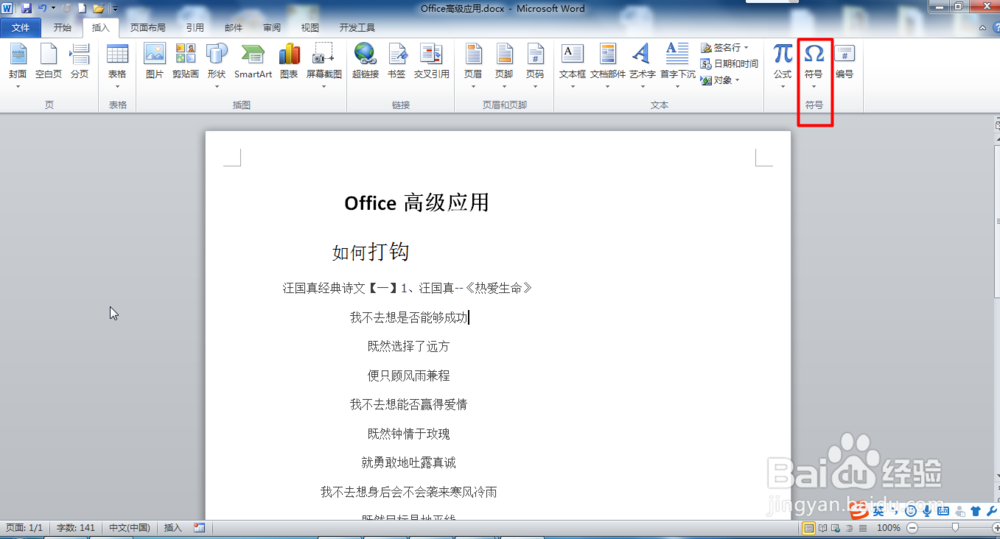
Task: Click the language indicator 中文(中国)
Action: (129, 528)
